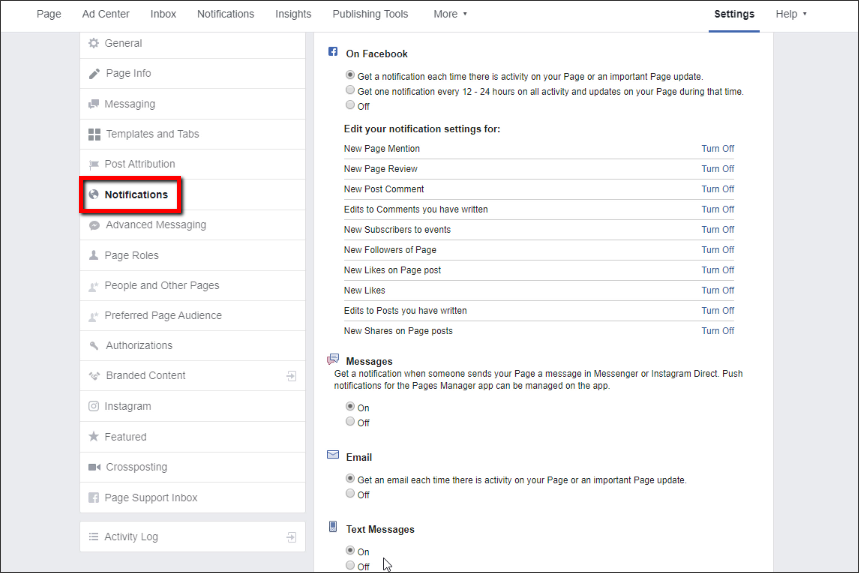The height and width of the screenshot is (573, 859).
Task: Open the More dropdown menu
Action: (450, 14)
